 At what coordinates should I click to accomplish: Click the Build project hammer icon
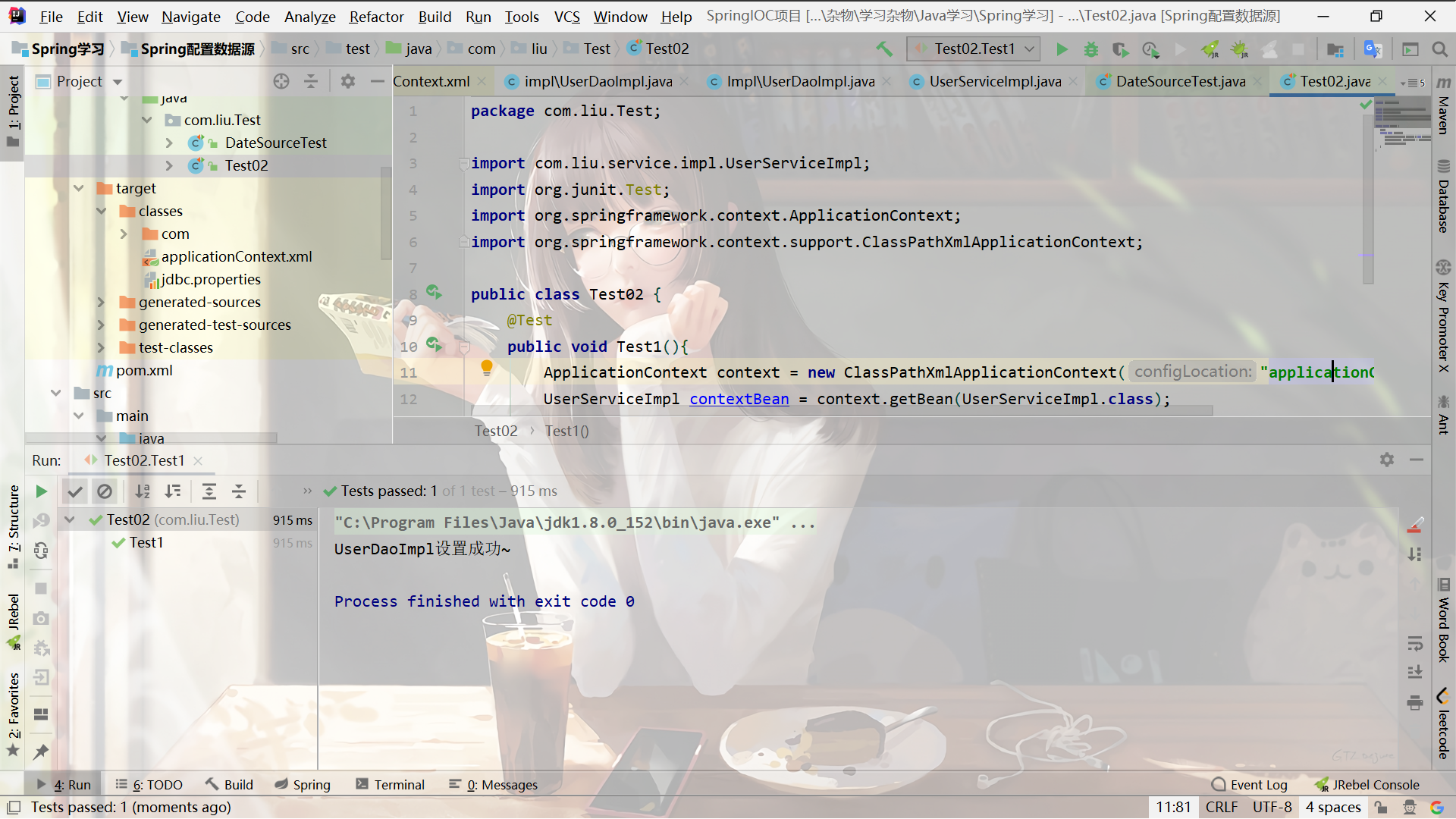[x=884, y=49]
